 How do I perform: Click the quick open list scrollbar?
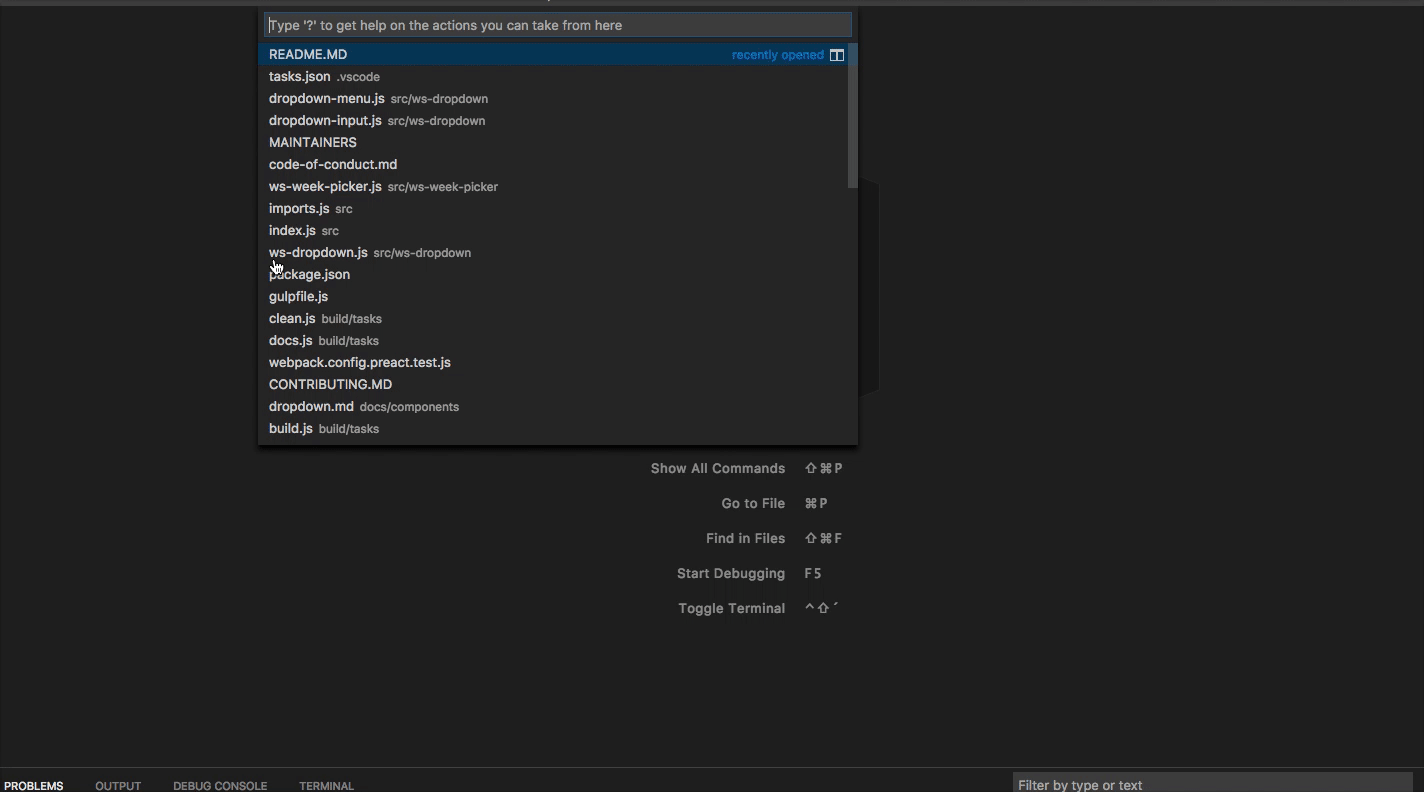(x=853, y=116)
